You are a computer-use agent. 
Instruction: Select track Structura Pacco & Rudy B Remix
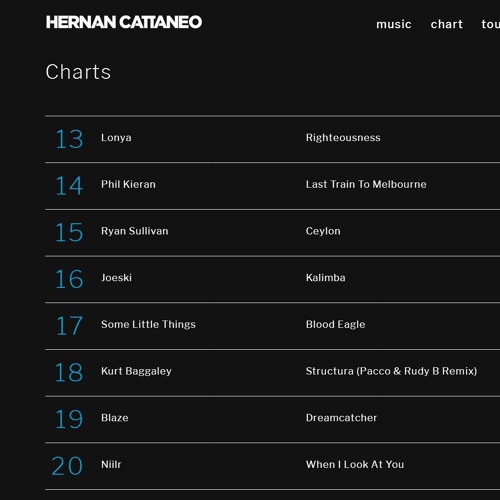(391, 371)
